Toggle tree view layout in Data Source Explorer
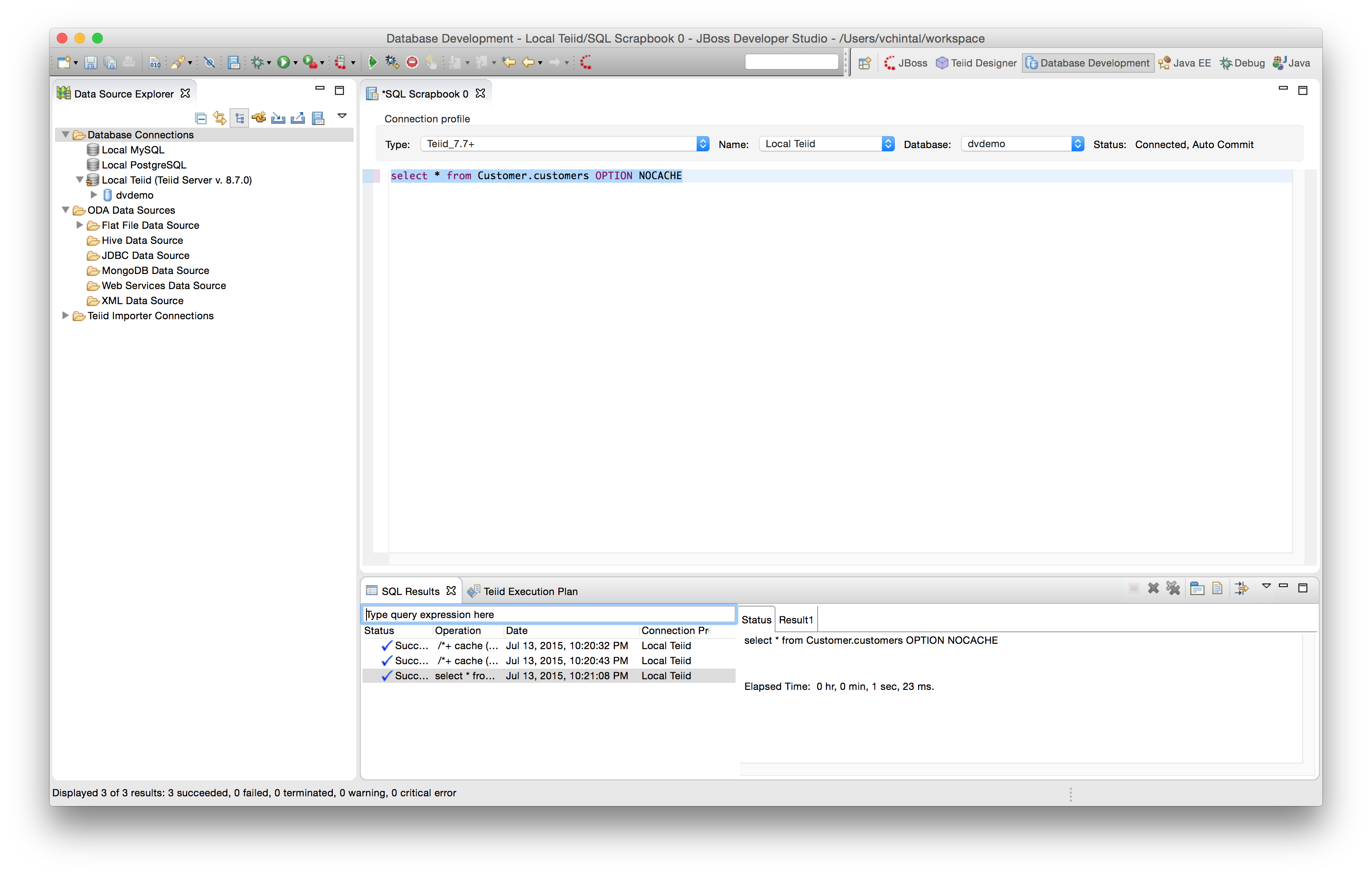 pyautogui.click(x=239, y=117)
